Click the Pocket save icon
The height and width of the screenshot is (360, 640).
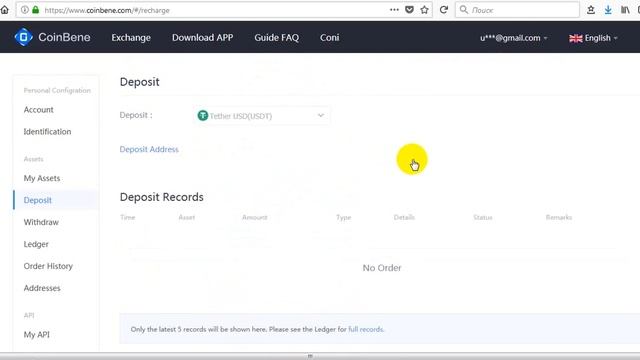pyautogui.click(x=409, y=10)
